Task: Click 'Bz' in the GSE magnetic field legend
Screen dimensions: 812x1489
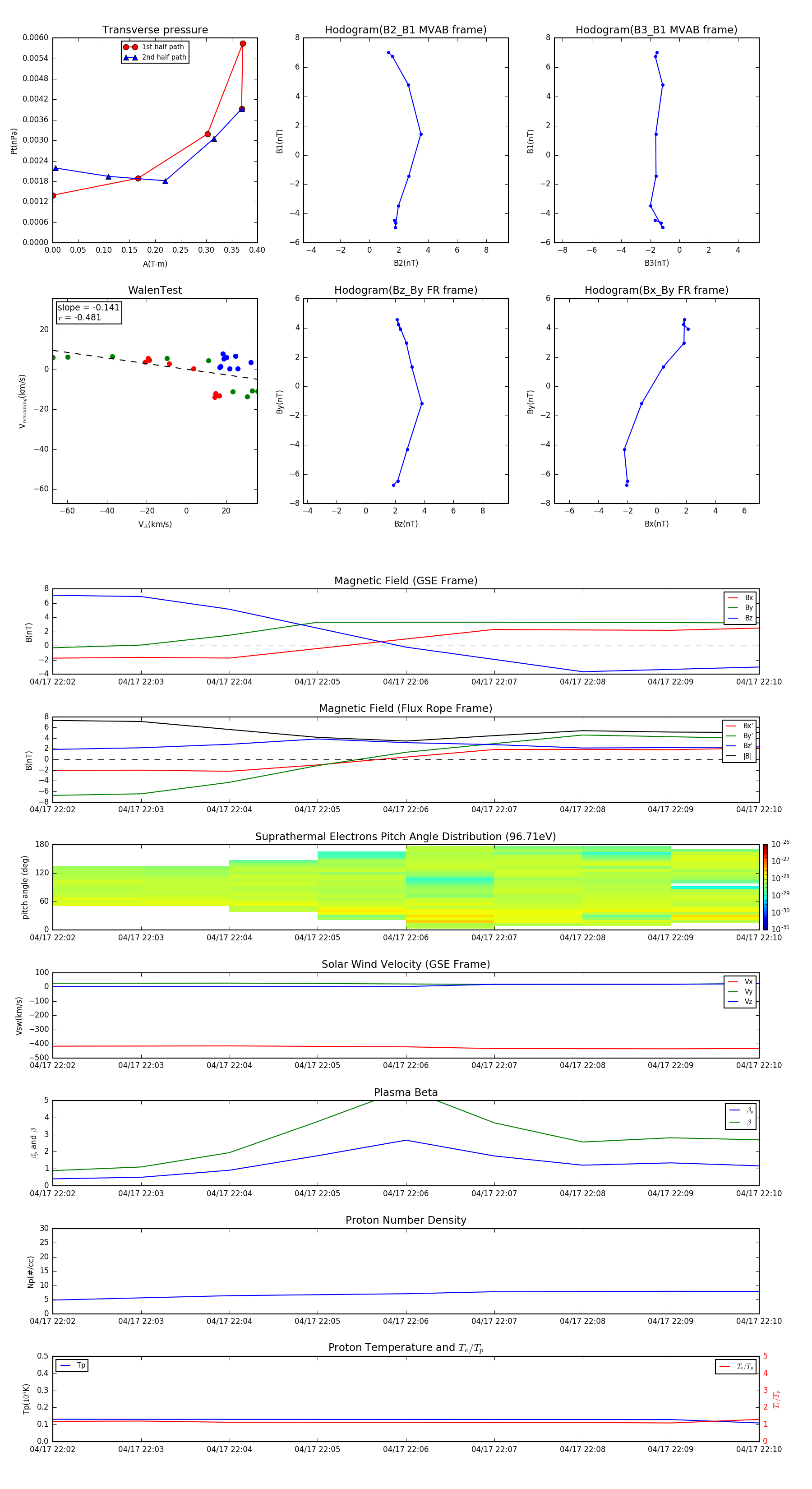Action: pos(740,618)
